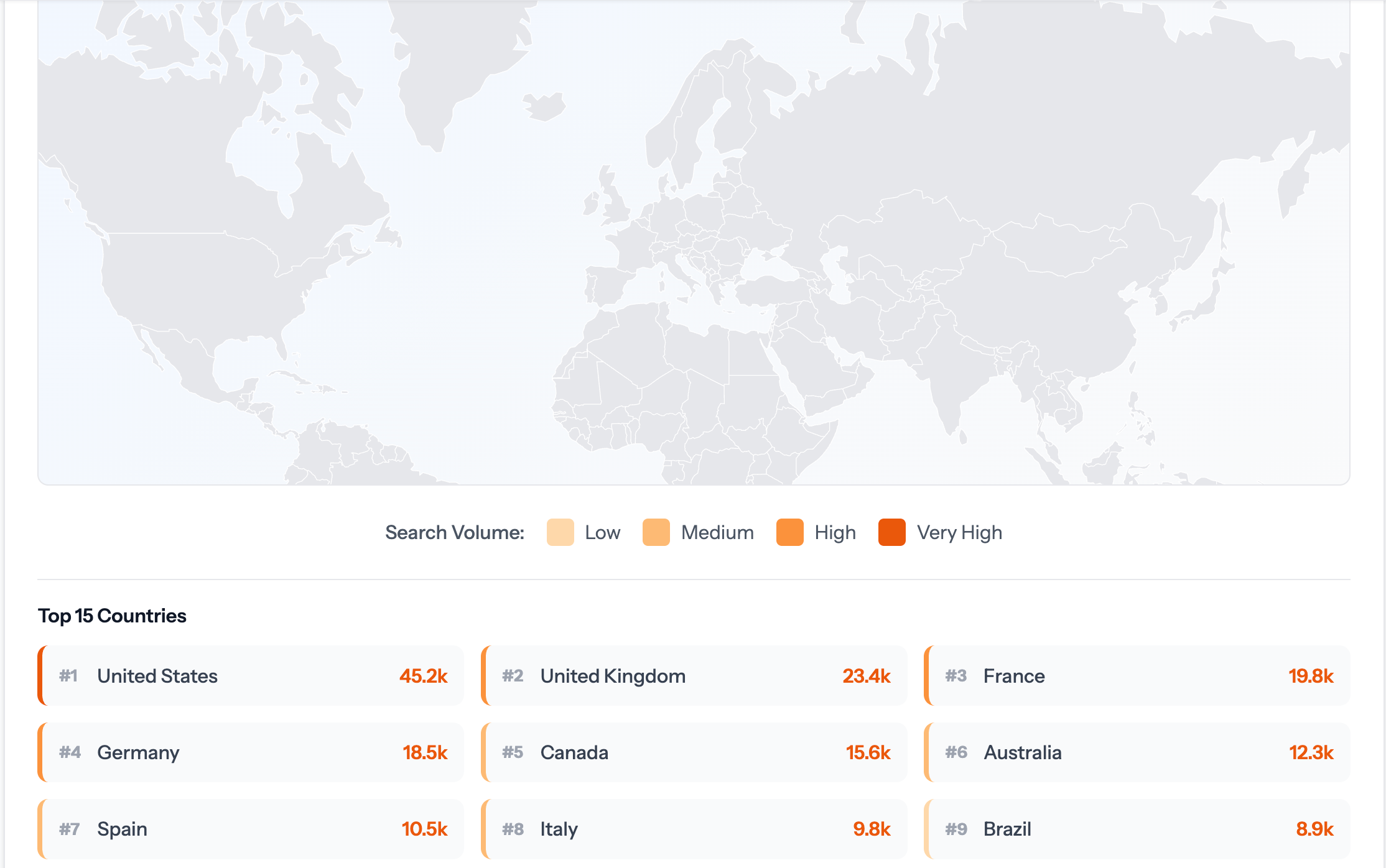Select Iceland on the world map
This screenshot has height=868, width=1386.
point(545,107)
